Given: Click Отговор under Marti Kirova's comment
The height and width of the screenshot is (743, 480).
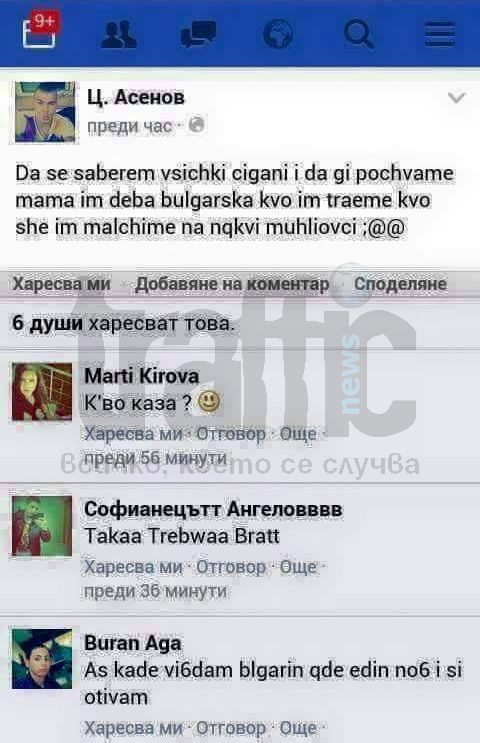Looking at the screenshot, I should pyautogui.click(x=231, y=433).
